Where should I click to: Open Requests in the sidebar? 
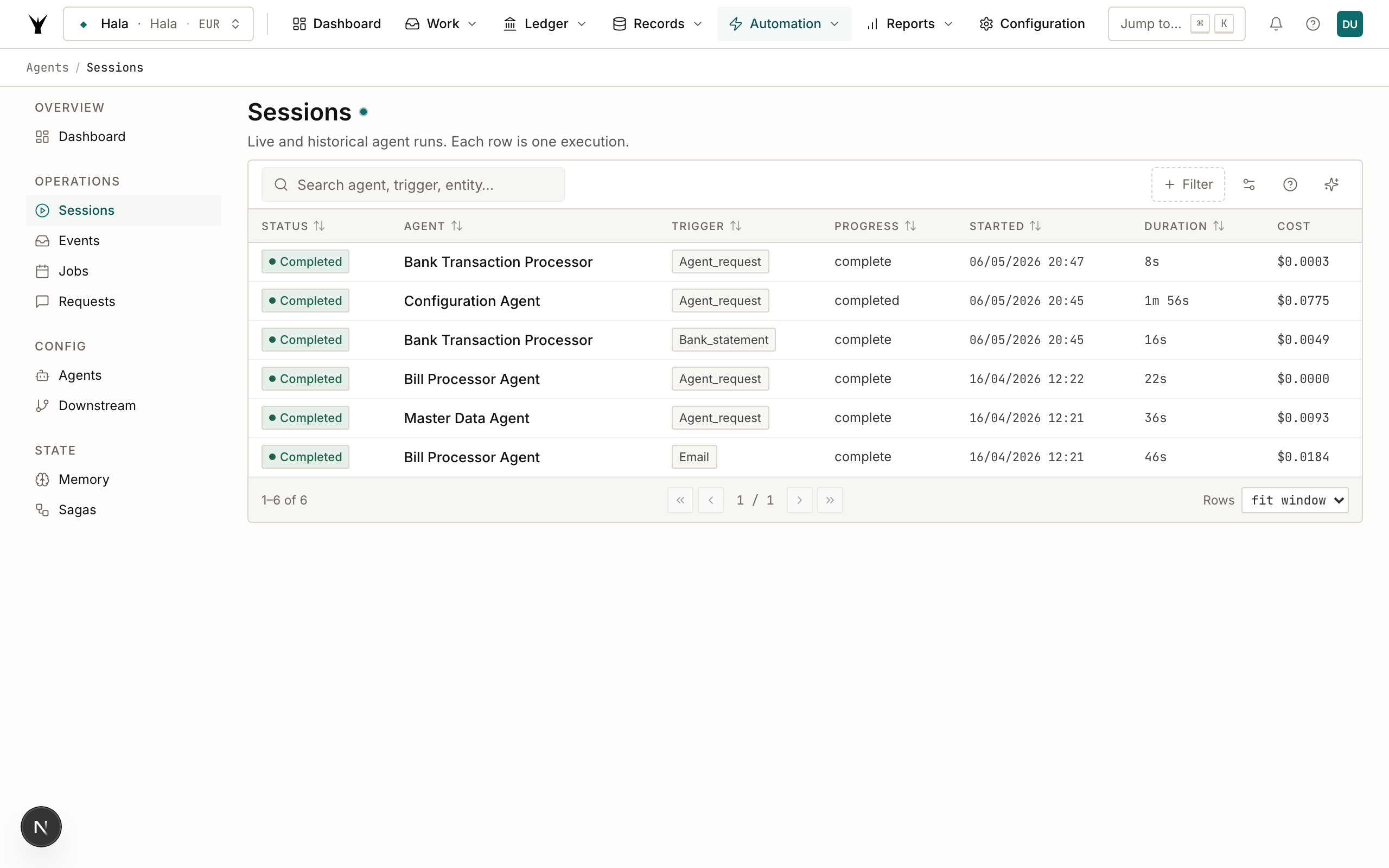pos(123,302)
